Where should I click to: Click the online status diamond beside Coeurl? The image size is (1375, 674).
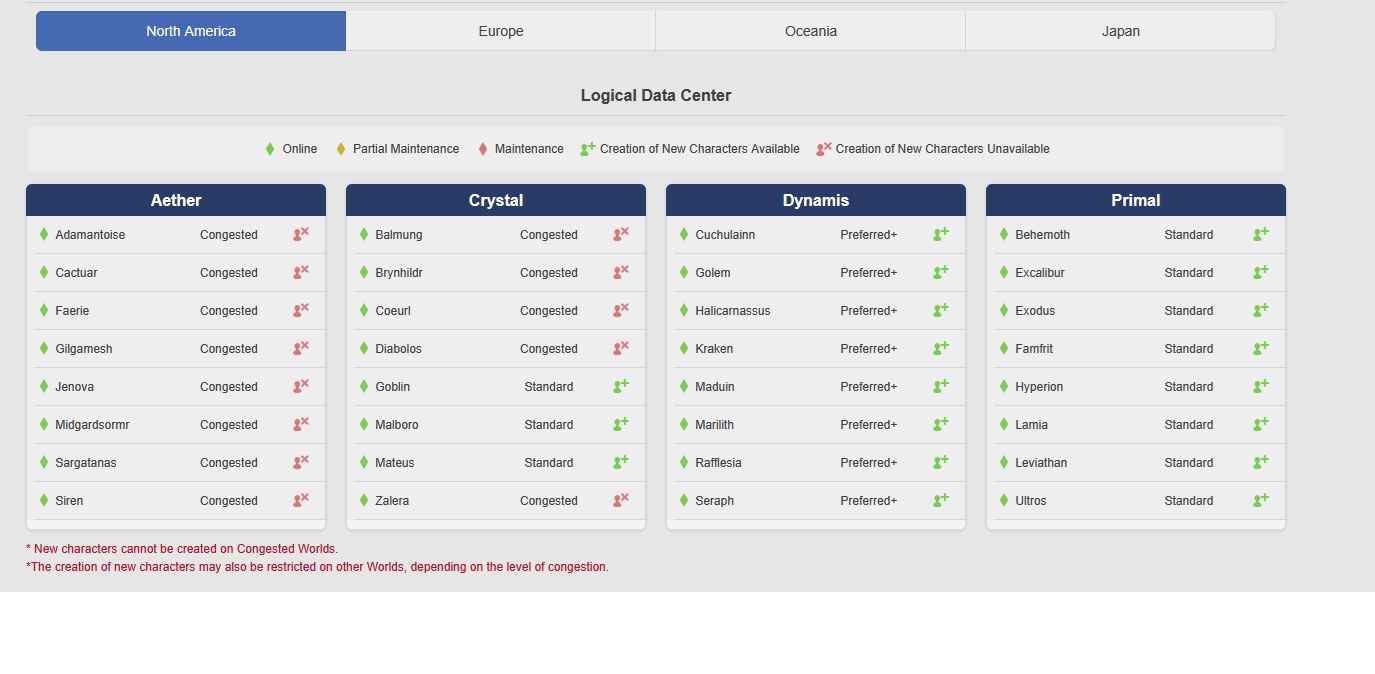pos(364,310)
